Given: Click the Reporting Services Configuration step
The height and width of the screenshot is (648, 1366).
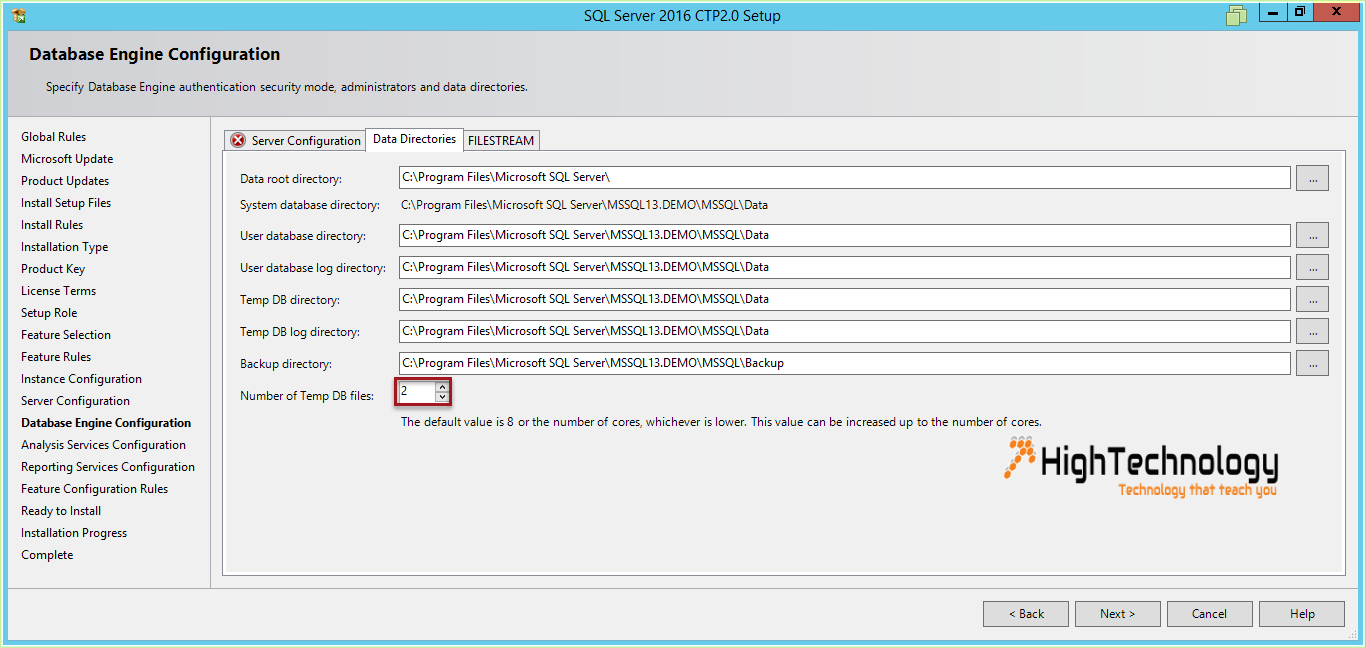Looking at the screenshot, I should (108, 467).
